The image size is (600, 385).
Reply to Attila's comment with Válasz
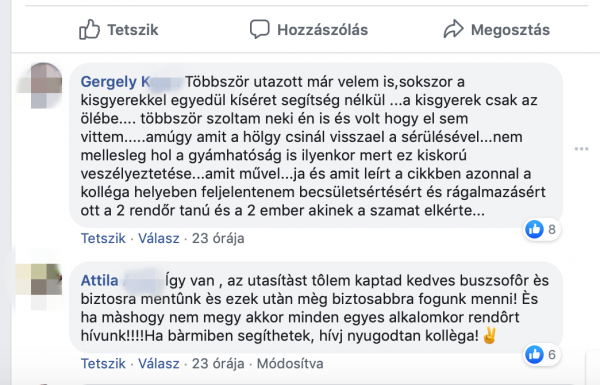158,364
